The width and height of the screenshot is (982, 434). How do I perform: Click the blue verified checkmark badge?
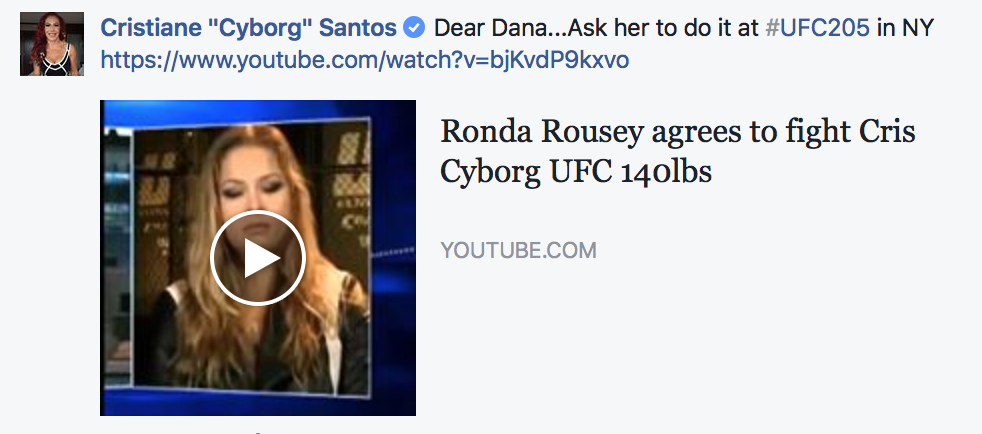click(x=413, y=28)
